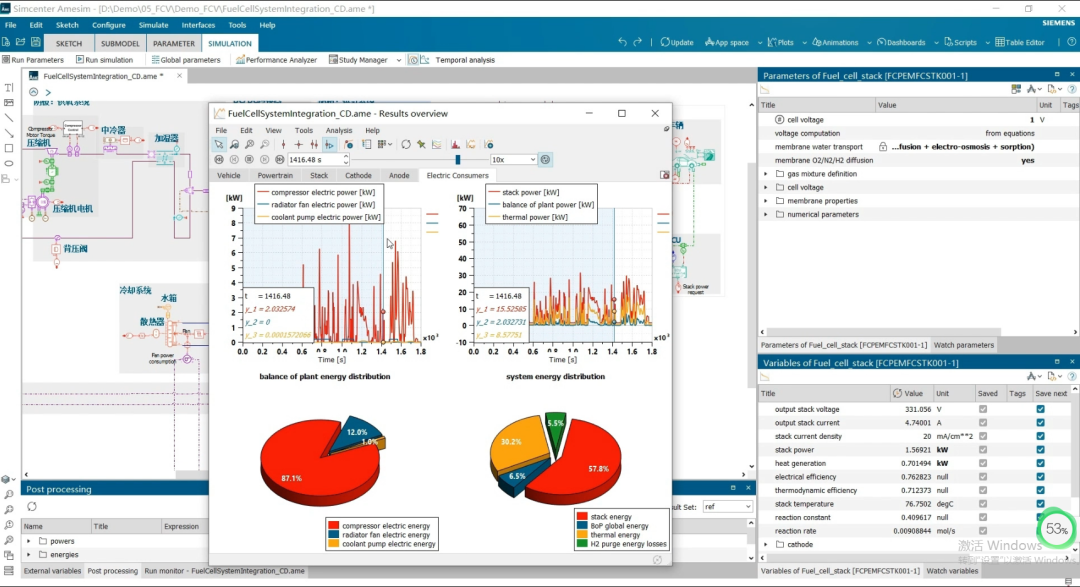The width and height of the screenshot is (1080, 587).
Task: Toggle Saved checkbox for output stack voltage
Action: pyautogui.click(x=983, y=409)
